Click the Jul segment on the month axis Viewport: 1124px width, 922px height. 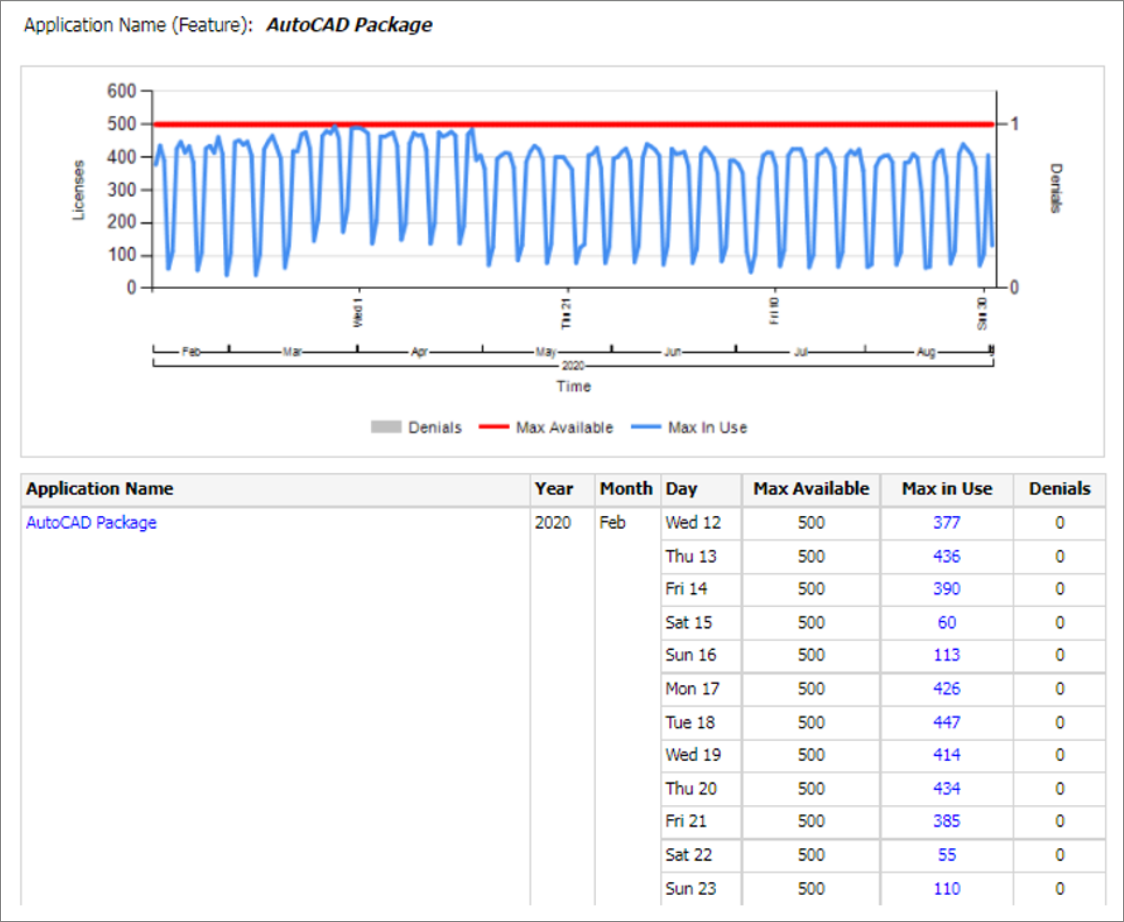click(x=800, y=352)
